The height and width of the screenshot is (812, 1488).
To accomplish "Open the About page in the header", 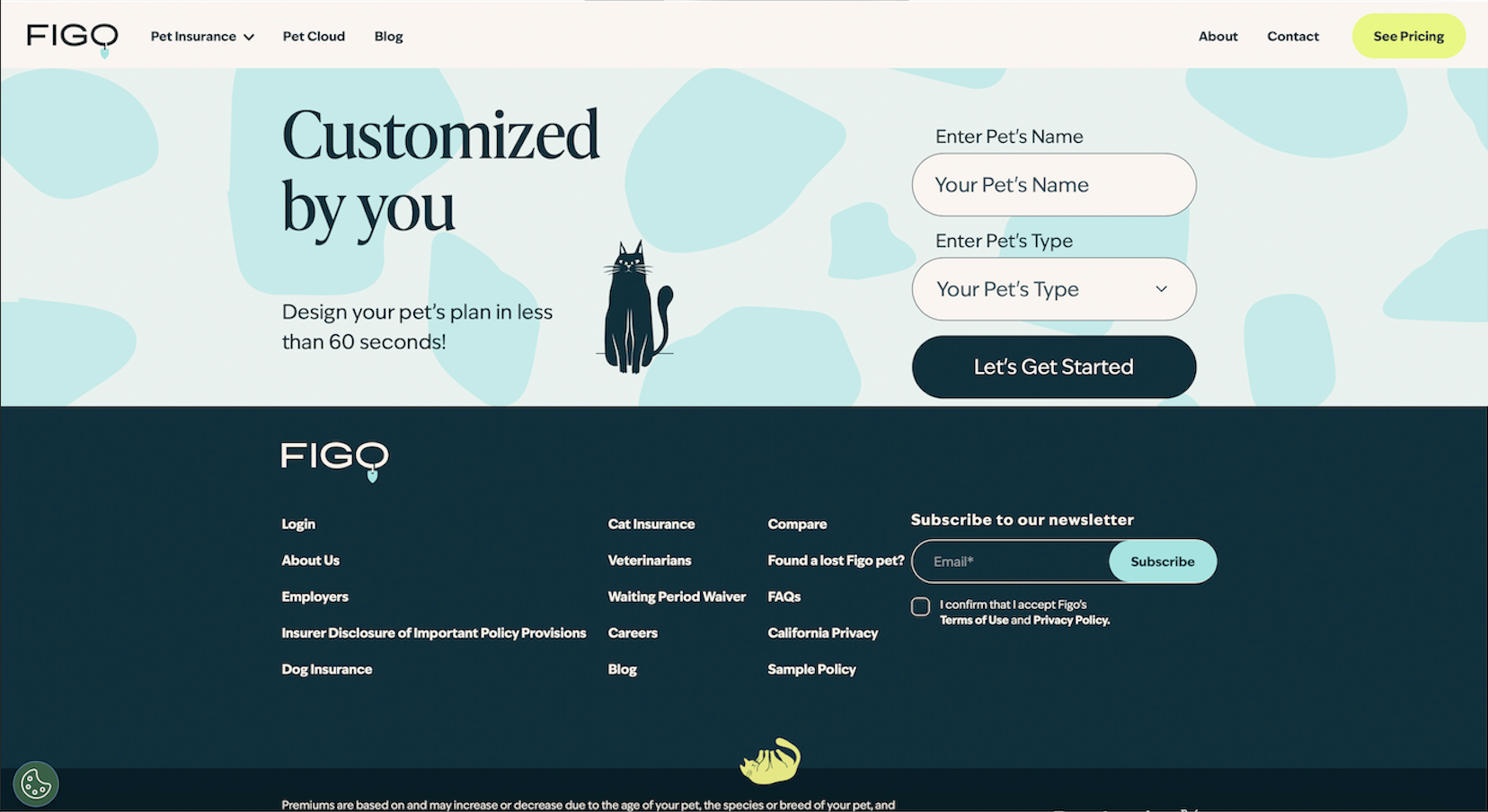I will click(x=1218, y=37).
